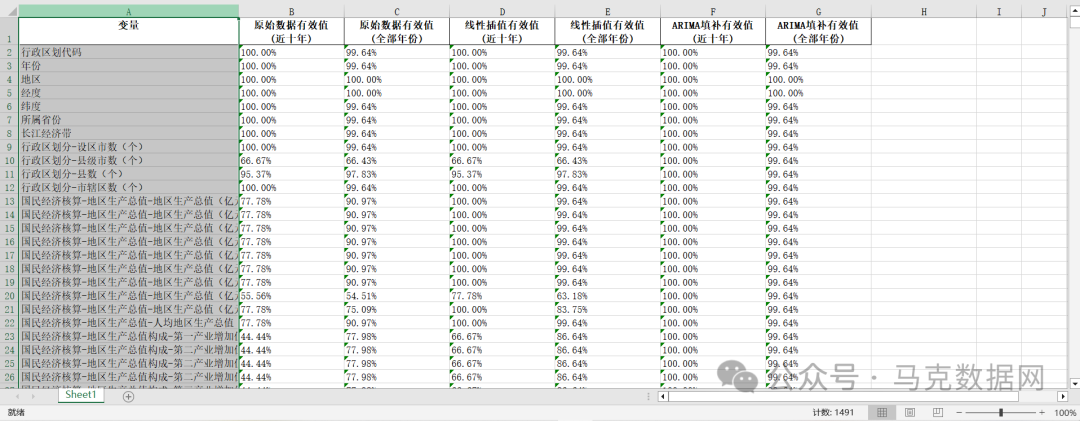Select row 20 header
The width and height of the screenshot is (1080, 421).
coord(9,296)
